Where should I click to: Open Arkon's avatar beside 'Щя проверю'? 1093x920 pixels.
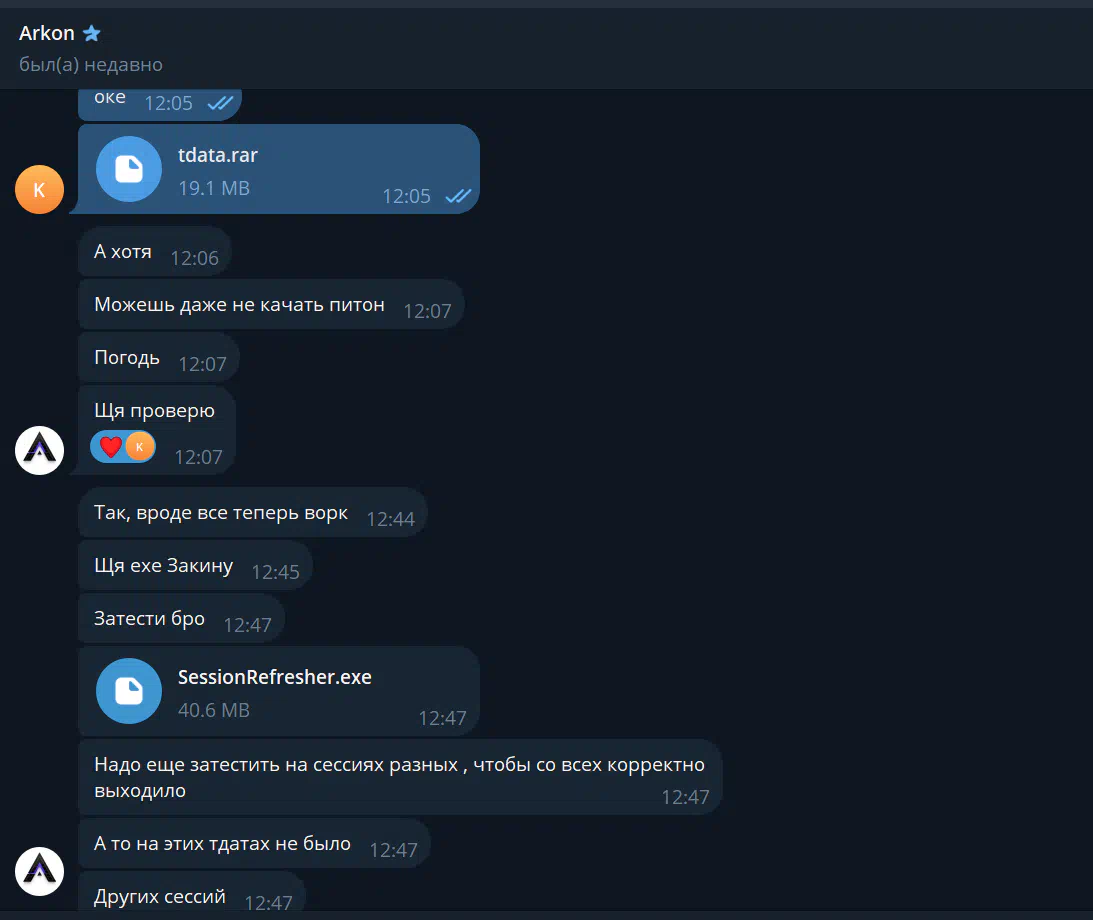[40, 450]
